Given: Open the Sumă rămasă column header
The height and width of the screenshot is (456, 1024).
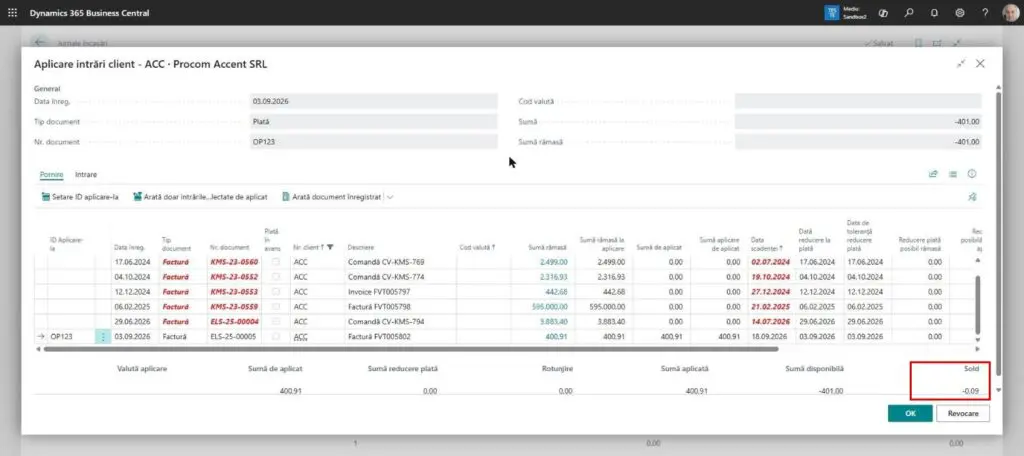Looking at the screenshot, I should [548, 248].
